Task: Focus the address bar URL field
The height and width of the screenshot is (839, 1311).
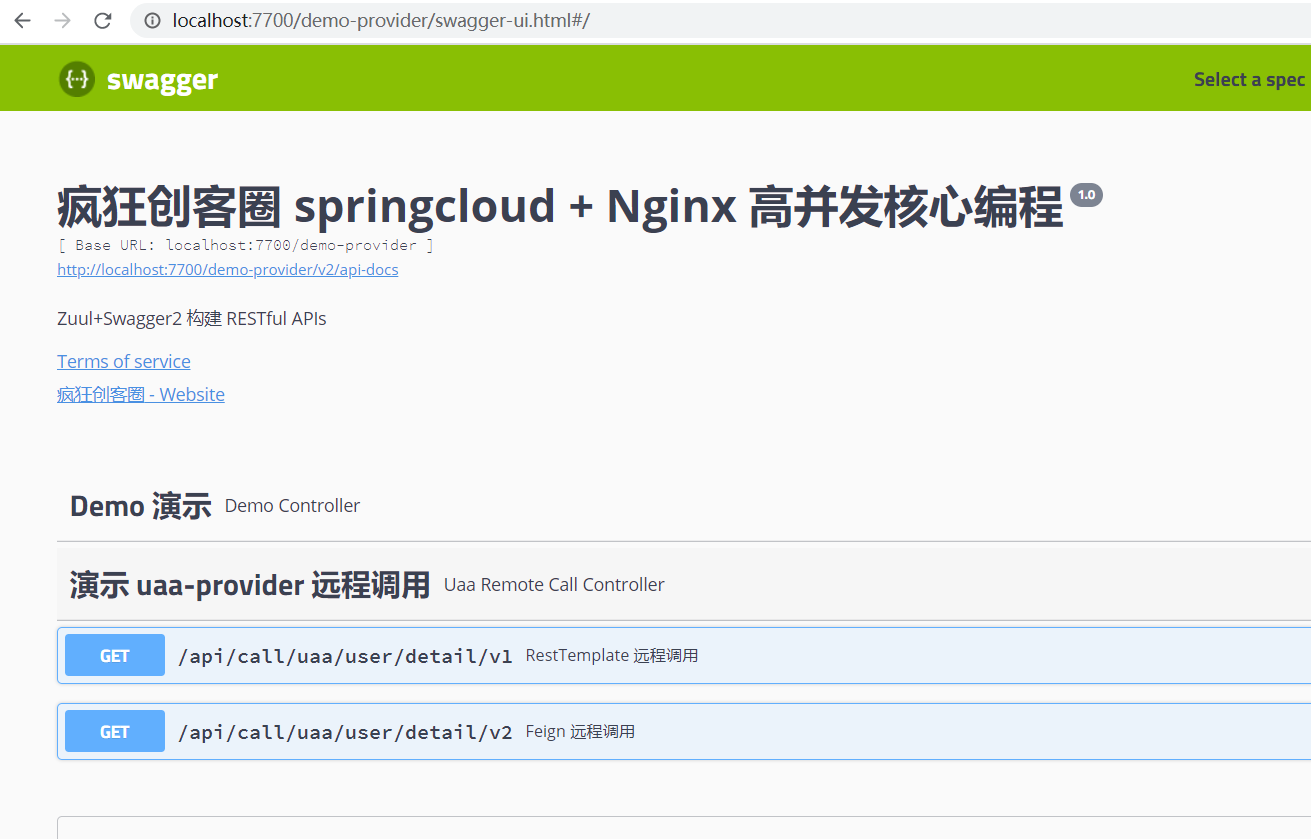Action: click(x=720, y=21)
